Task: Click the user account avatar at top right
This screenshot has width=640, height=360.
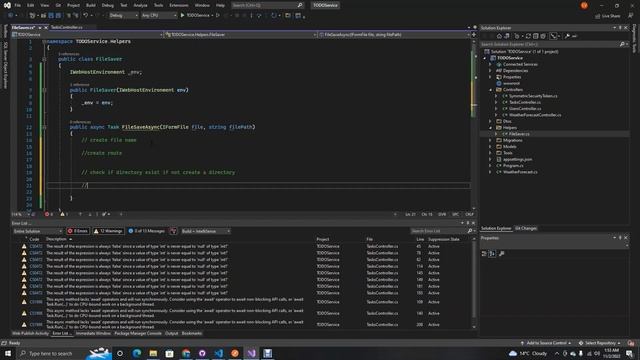Action: click(584, 5)
